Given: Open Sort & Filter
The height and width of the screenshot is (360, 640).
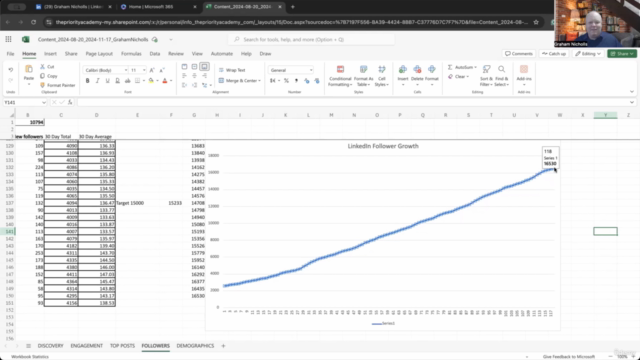Looking at the screenshot, I should 486,76.
